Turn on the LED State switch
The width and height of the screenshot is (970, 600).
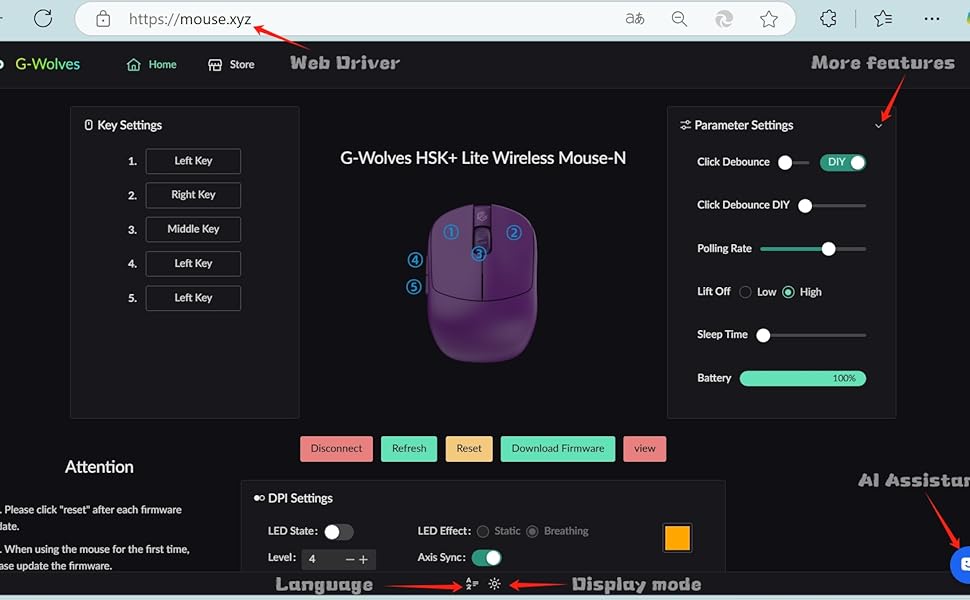[x=338, y=531]
